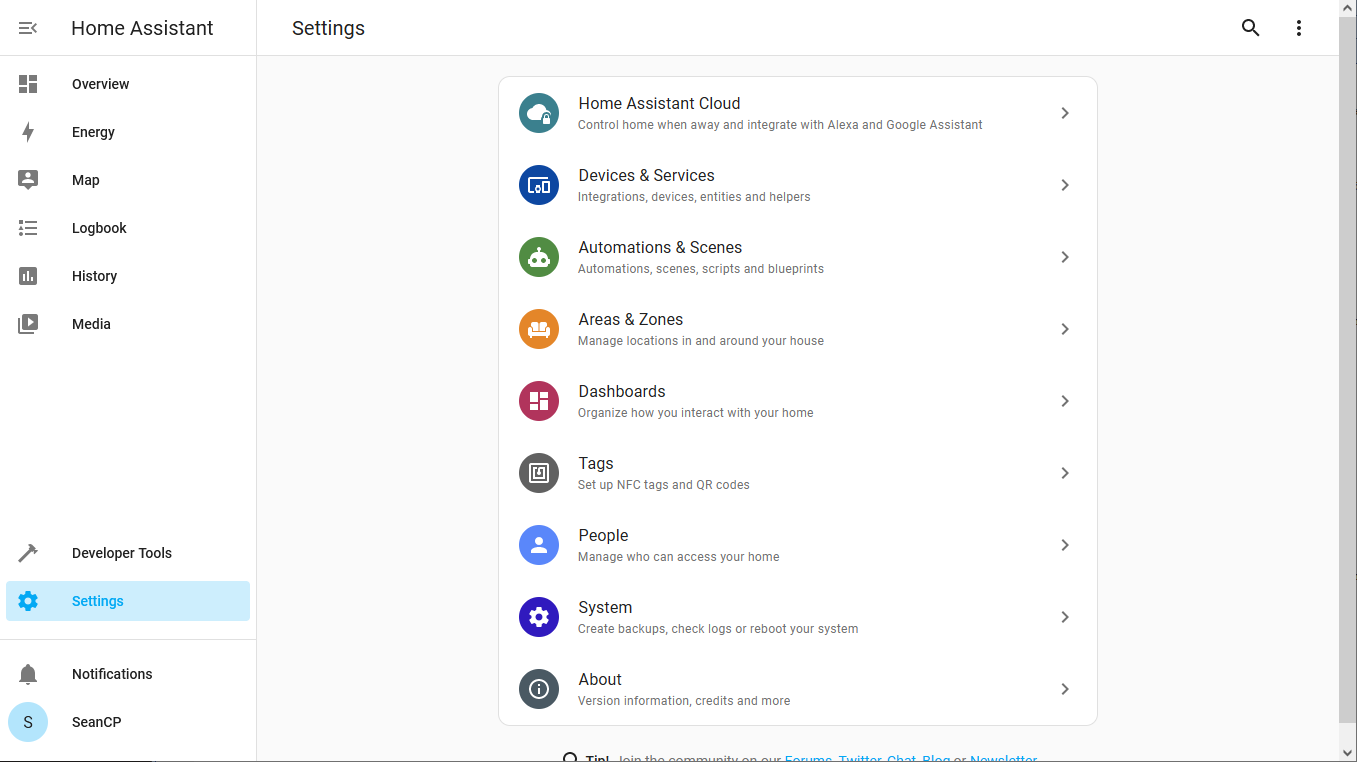Viewport: 1357px width, 762px height.
Task: Open the Map icon in the sidebar
Action: click(x=28, y=180)
